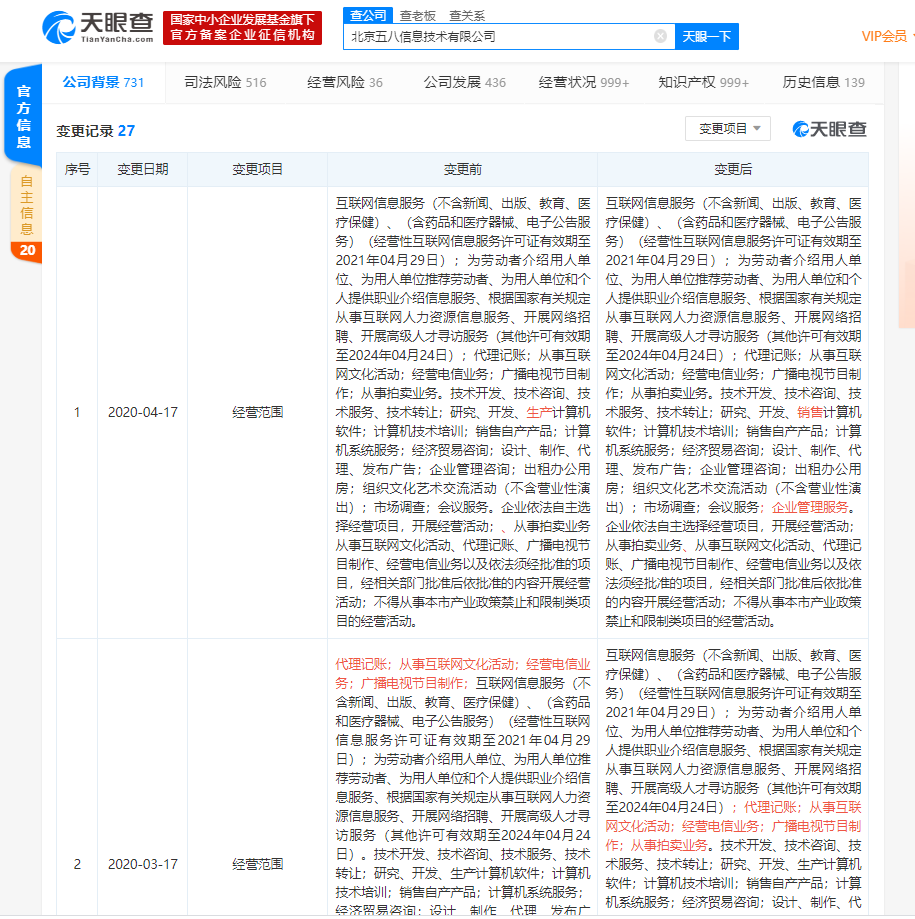Open the 经营风险 36 tab
915x919 pixels.
[x=345, y=82]
